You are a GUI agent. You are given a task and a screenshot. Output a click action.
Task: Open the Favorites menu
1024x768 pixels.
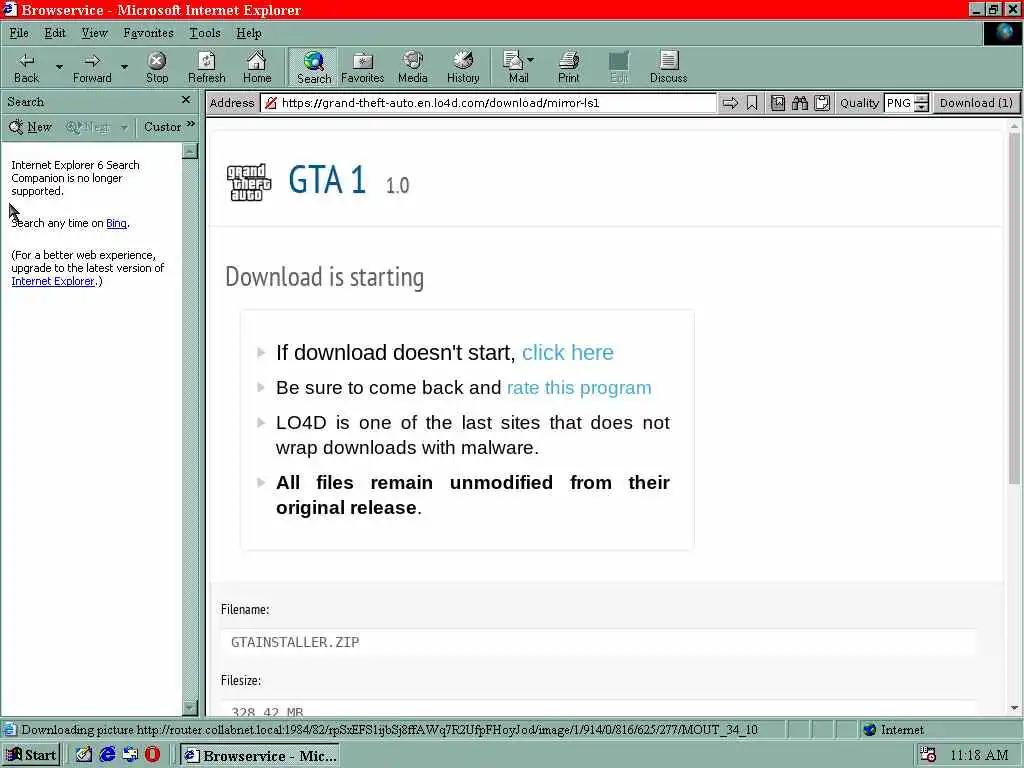[x=148, y=33]
